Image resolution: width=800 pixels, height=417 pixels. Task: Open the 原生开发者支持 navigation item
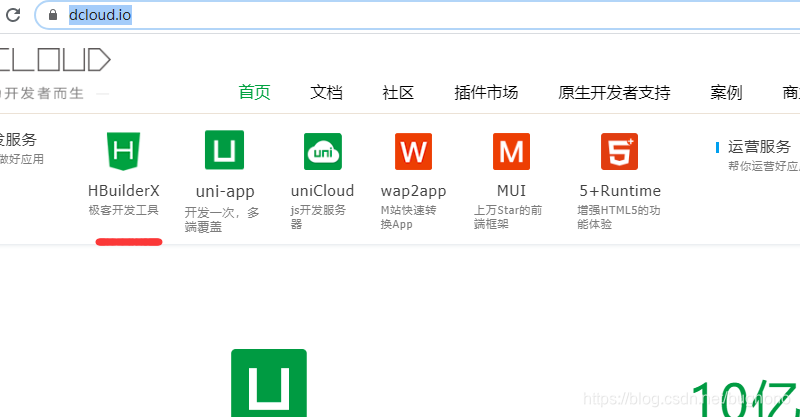[x=614, y=92]
